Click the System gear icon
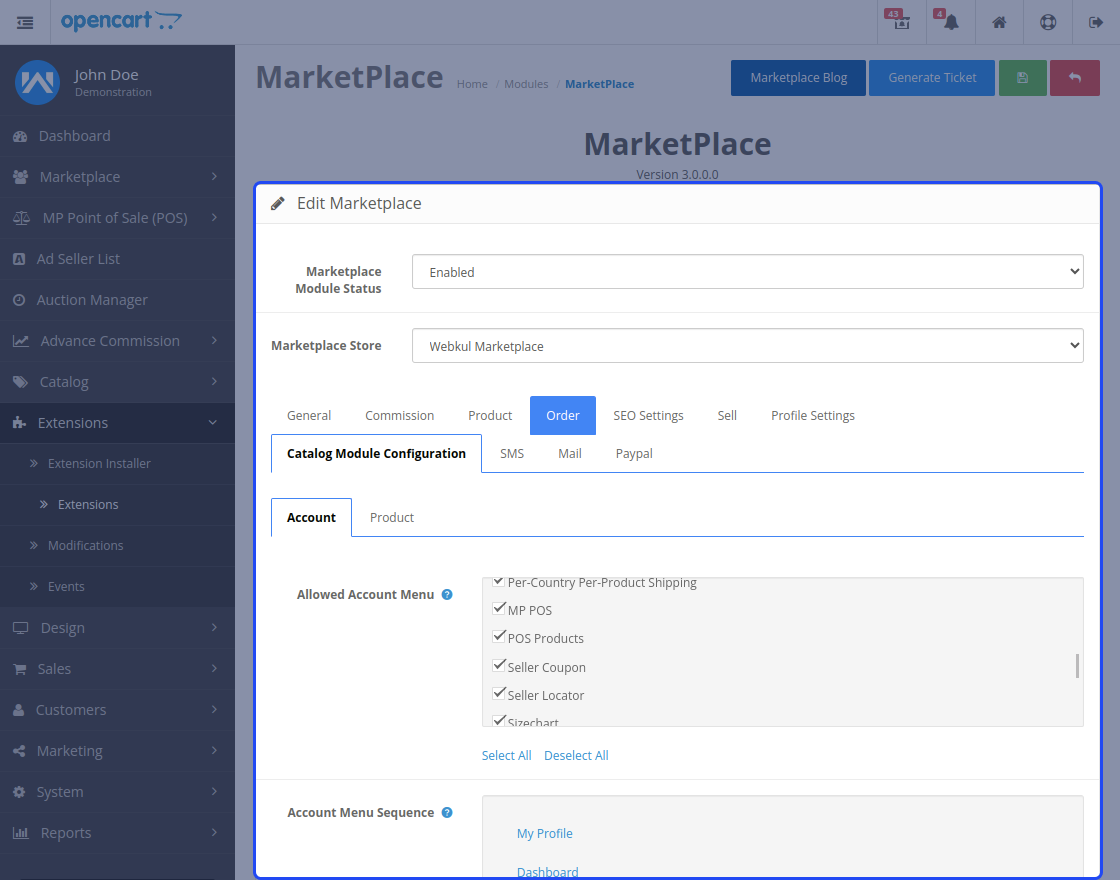This screenshot has width=1120, height=880. click(x=19, y=792)
